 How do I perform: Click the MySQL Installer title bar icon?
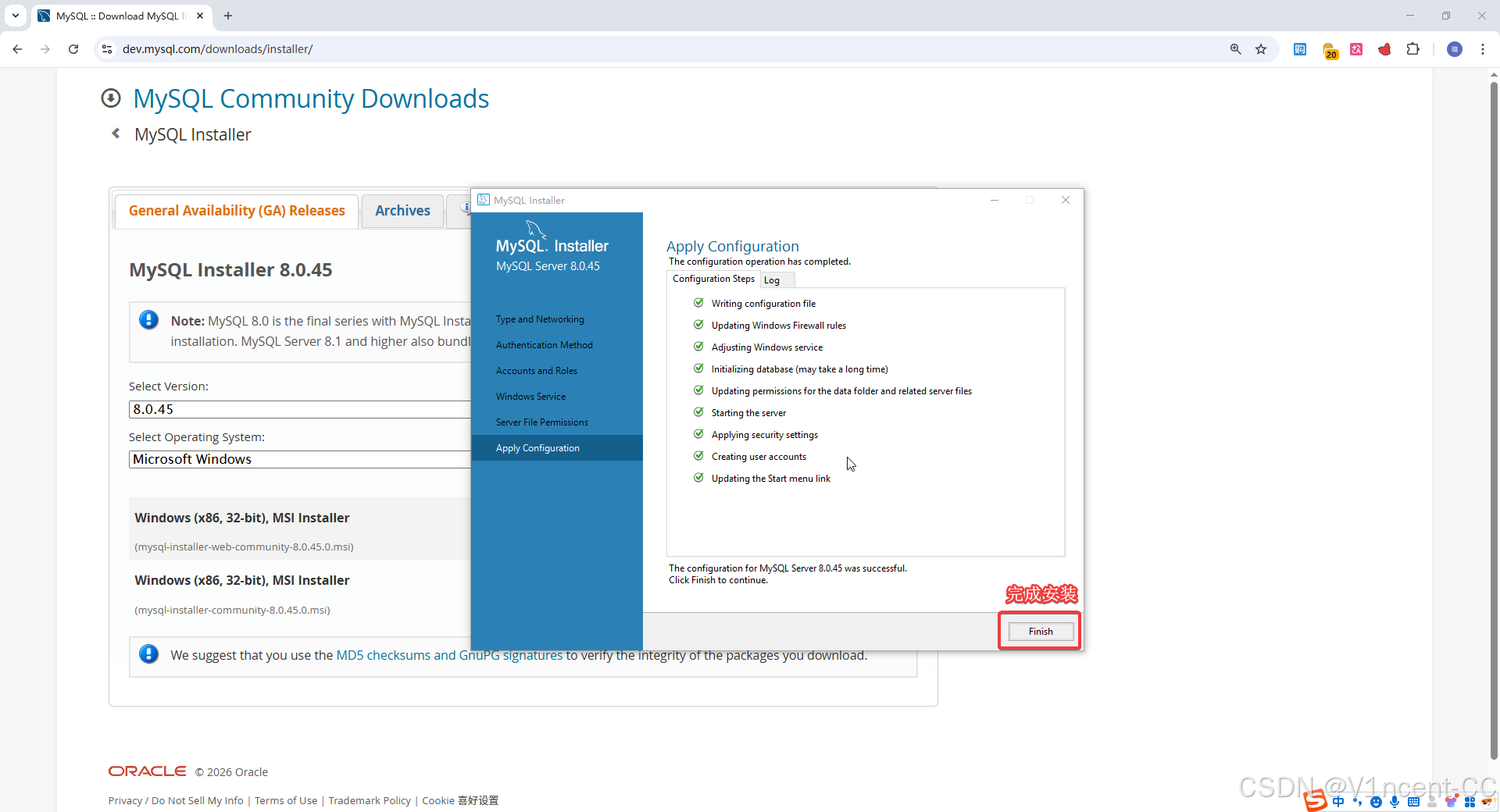(484, 200)
